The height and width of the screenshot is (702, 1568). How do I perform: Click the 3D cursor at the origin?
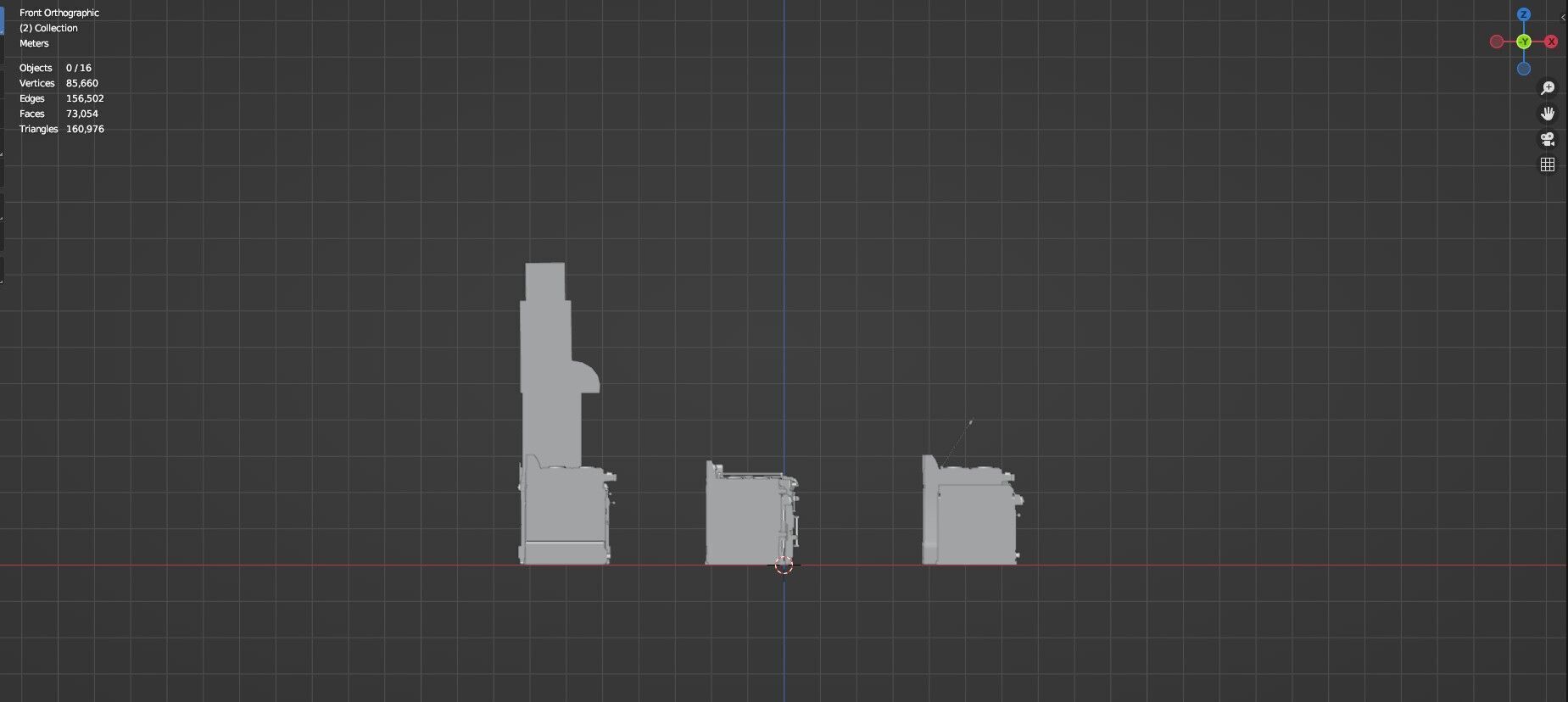click(784, 565)
